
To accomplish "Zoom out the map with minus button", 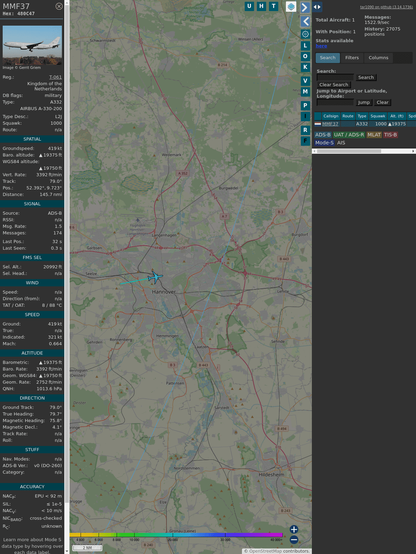I will pos(294,540).
